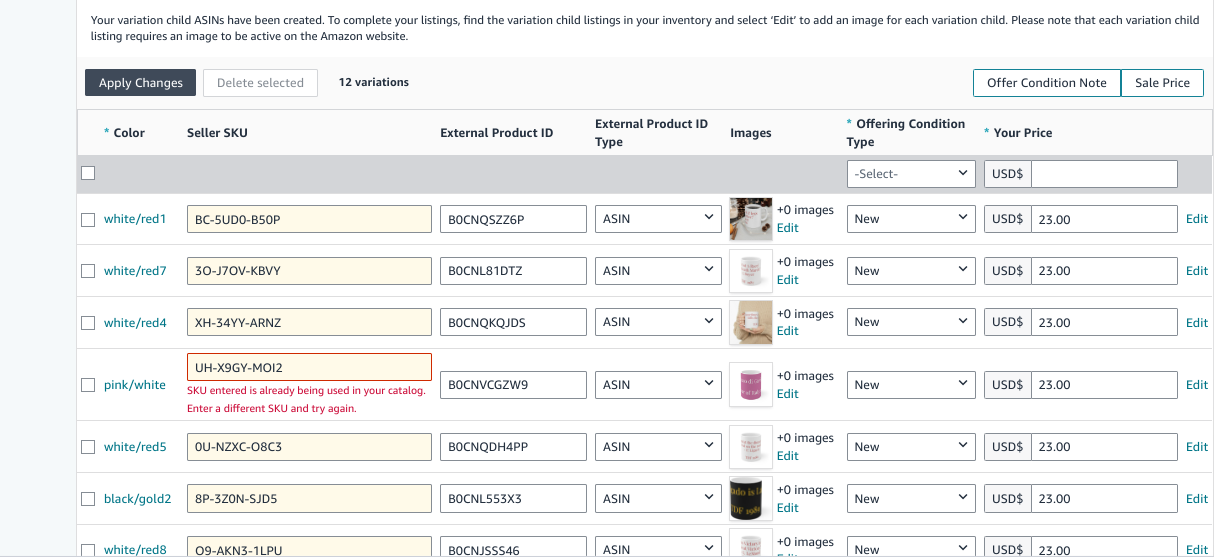The width and height of the screenshot is (1214, 557).
Task: Click the white/red4 mug thumbnail
Action: [x=751, y=322]
